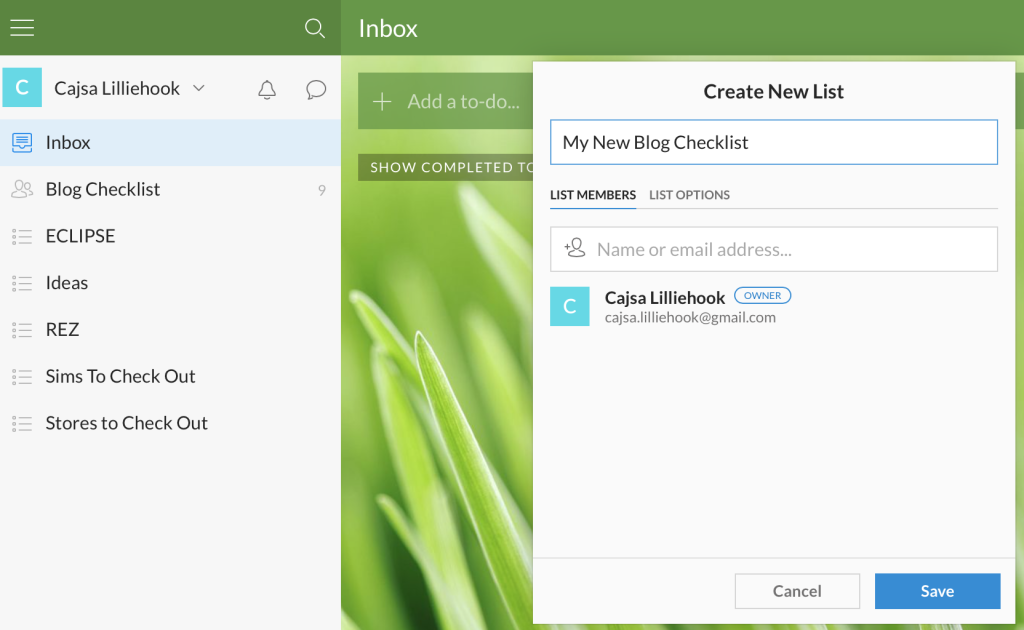This screenshot has height=630, width=1024.
Task: Open the Inbox list in sidebar
Action: 68,142
